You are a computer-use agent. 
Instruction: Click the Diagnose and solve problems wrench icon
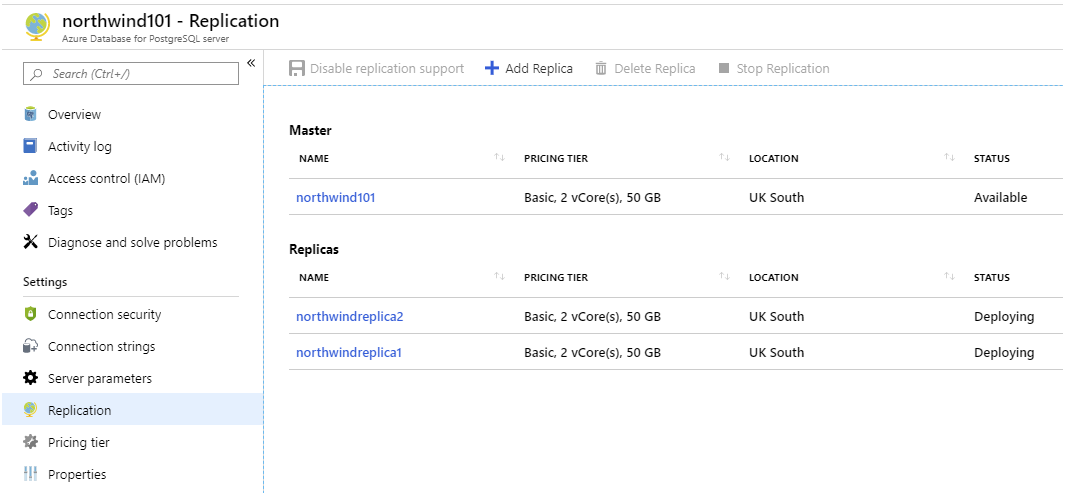[31, 242]
